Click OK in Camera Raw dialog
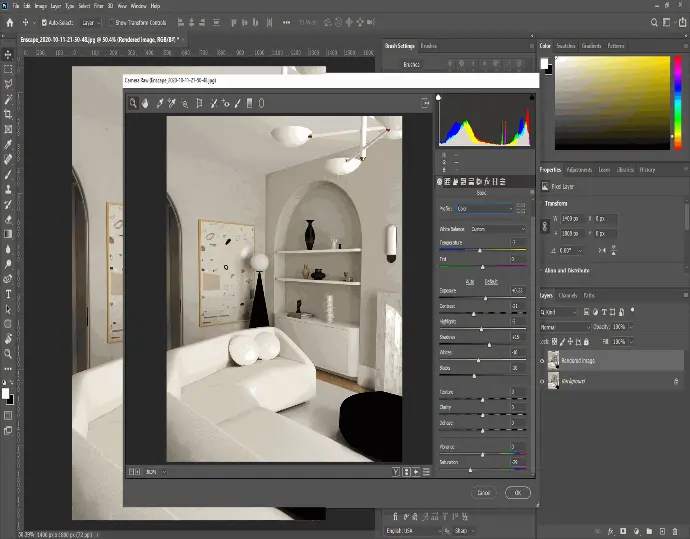690x539 pixels. (517, 492)
